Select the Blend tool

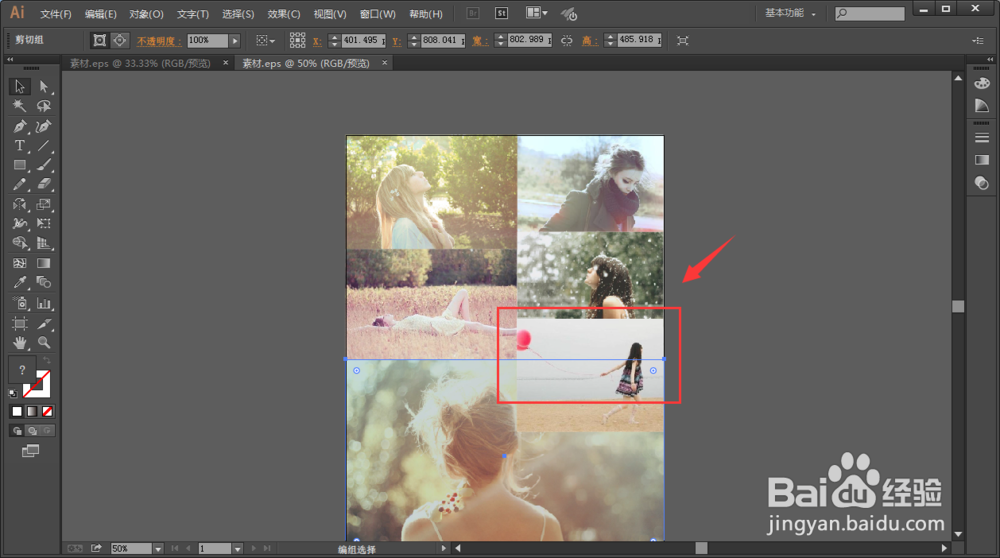43,282
